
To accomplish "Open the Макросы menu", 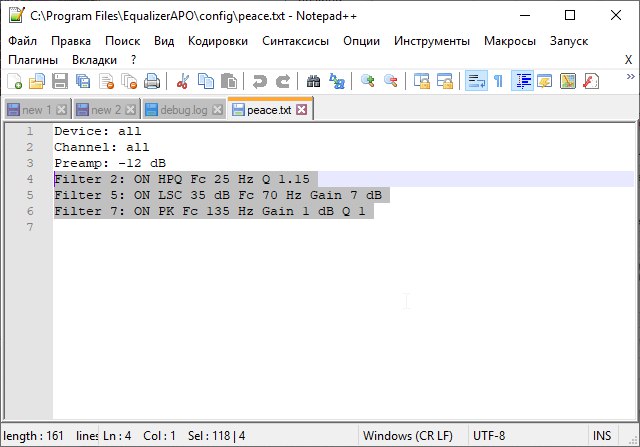I will pos(510,41).
